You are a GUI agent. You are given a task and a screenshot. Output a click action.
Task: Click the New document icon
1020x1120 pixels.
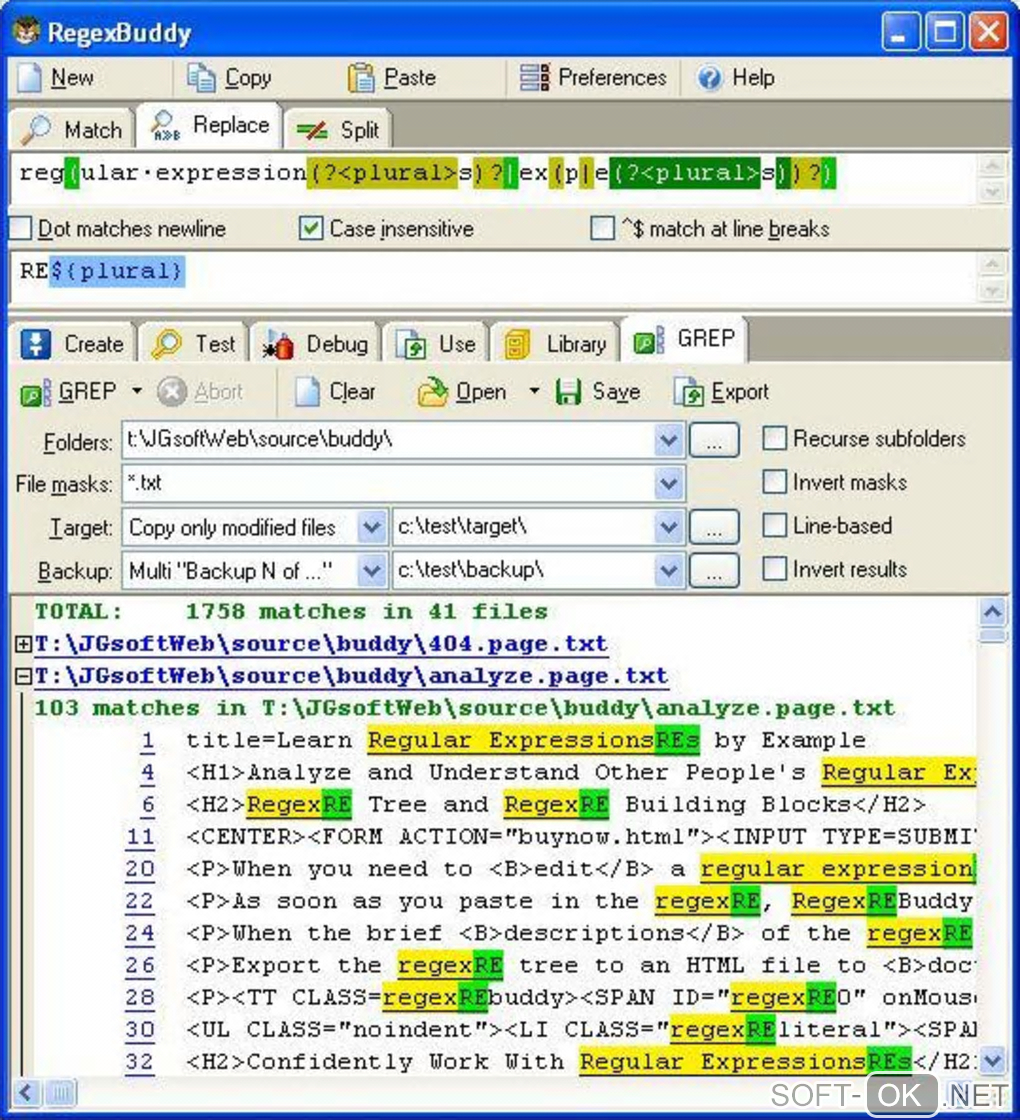pyautogui.click(x=29, y=77)
